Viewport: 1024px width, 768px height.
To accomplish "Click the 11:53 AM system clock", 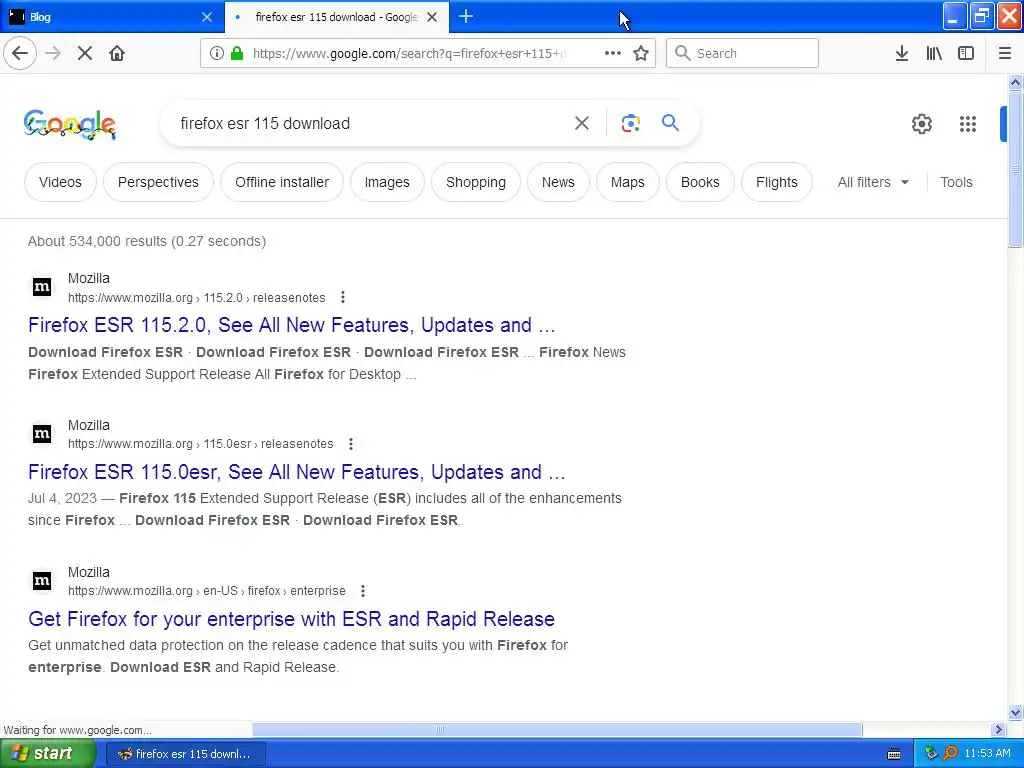I will click(x=987, y=754).
